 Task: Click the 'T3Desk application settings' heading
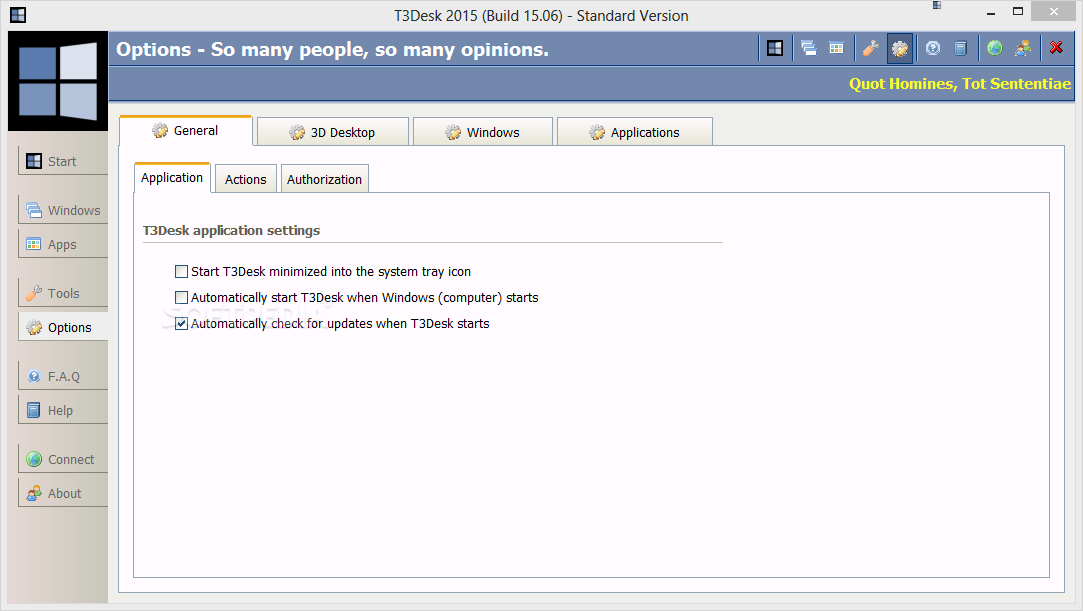tap(231, 231)
